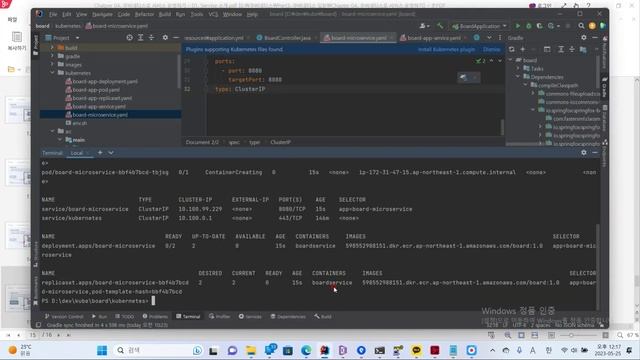Open the Refactor menu

144,14
